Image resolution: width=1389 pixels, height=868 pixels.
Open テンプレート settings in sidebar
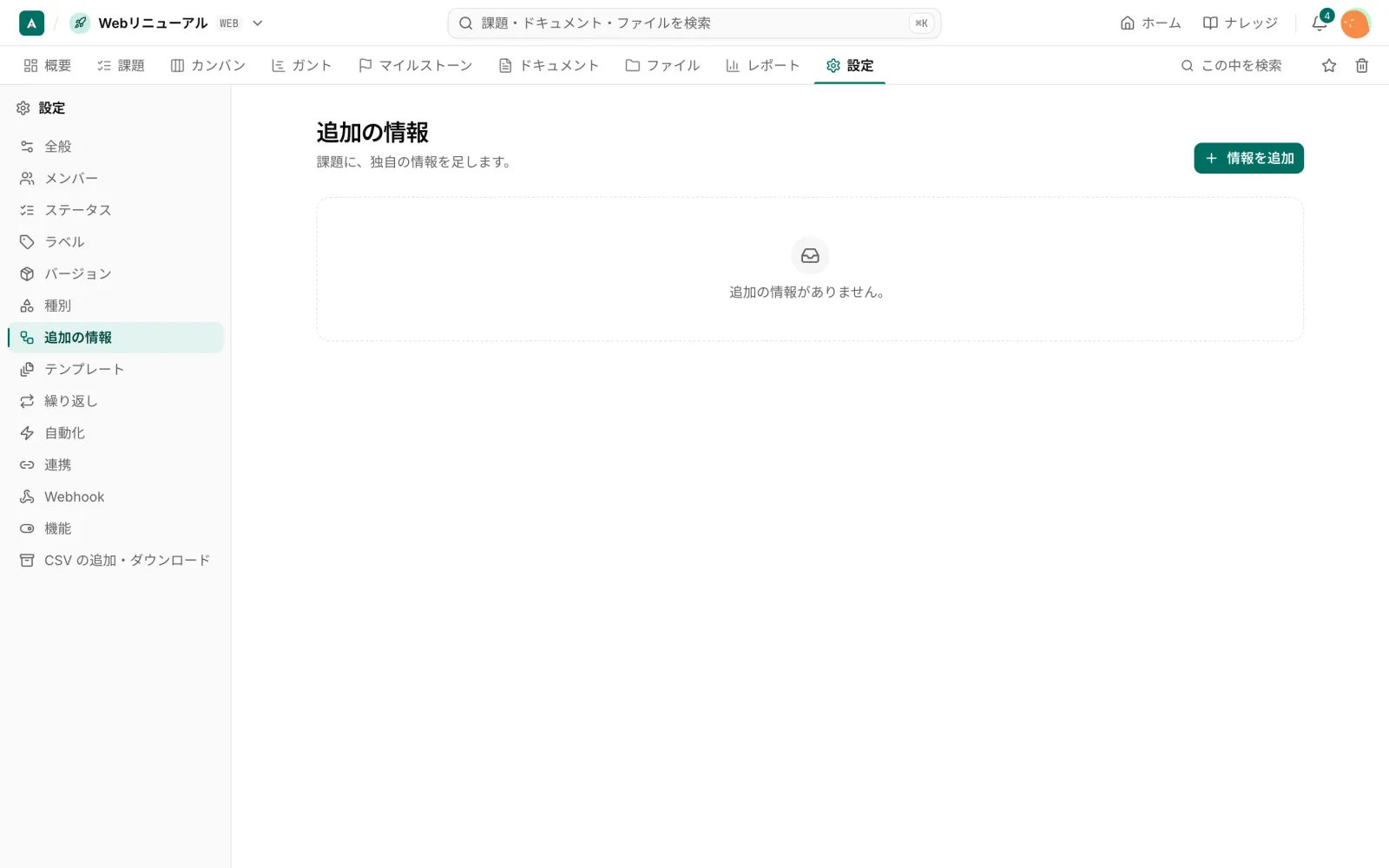point(115,369)
